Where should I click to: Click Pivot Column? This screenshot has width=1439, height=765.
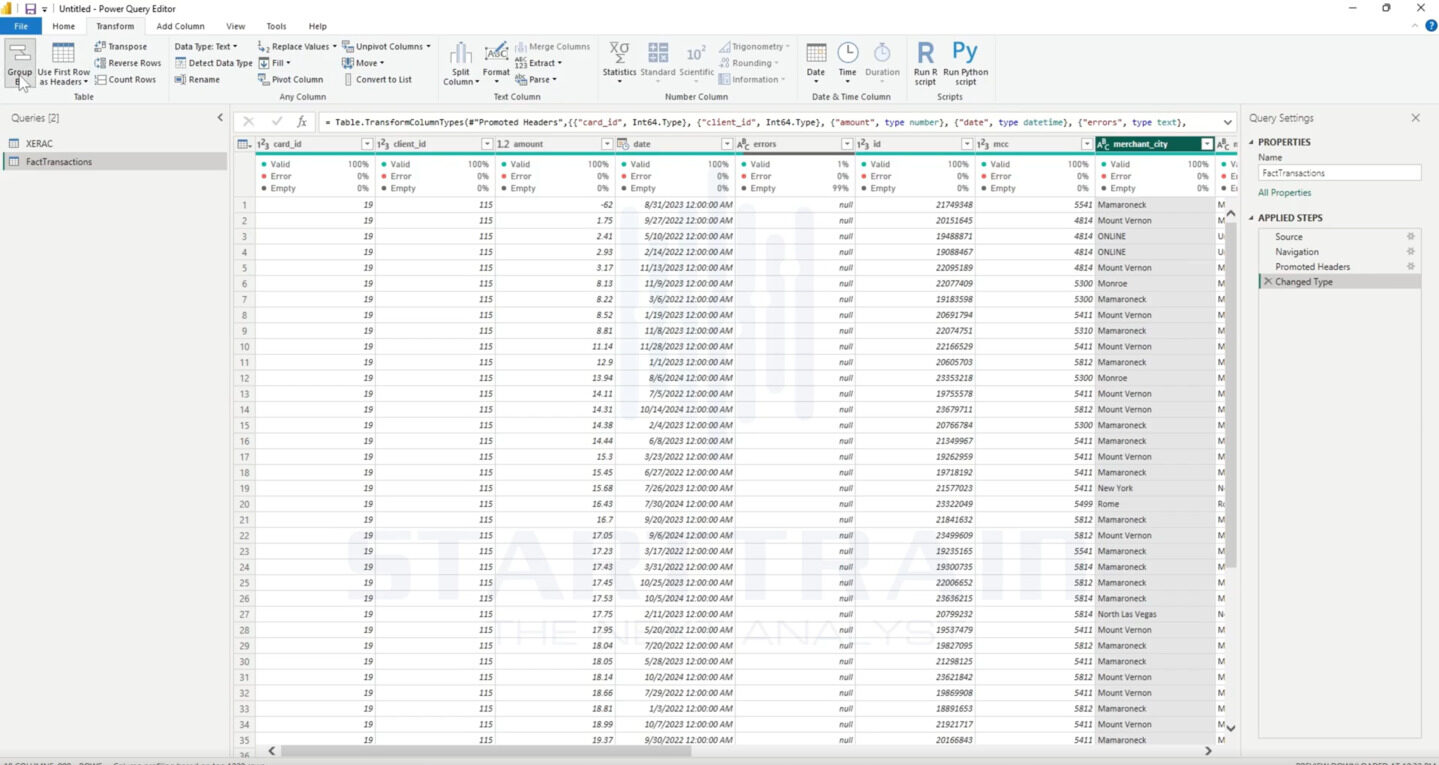point(290,79)
